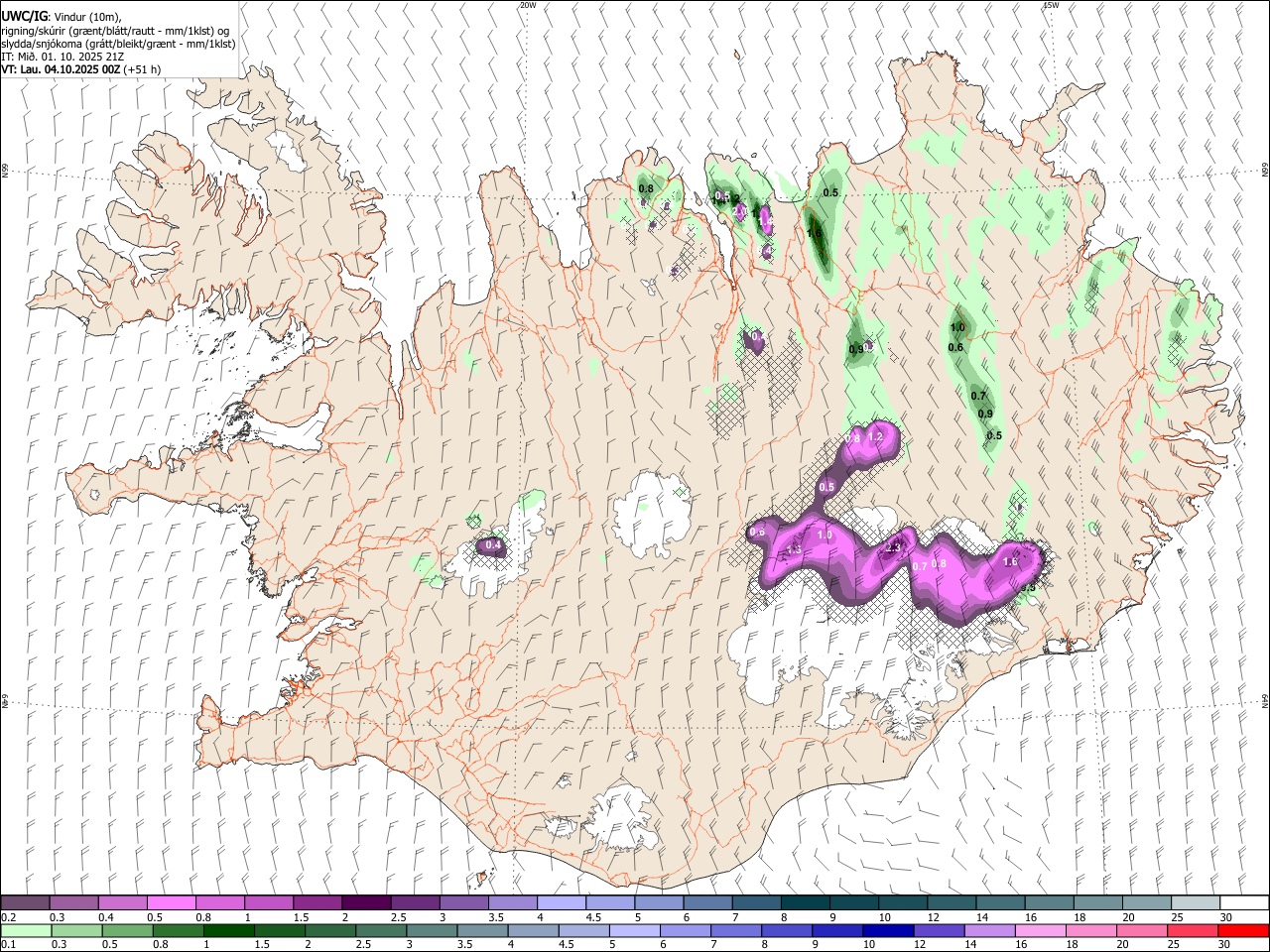Viewport: 1270px width, 952px height.
Task: Click the initial time 'IT: Mið. 01. 10. 2025 21Z'
Action: (63, 57)
